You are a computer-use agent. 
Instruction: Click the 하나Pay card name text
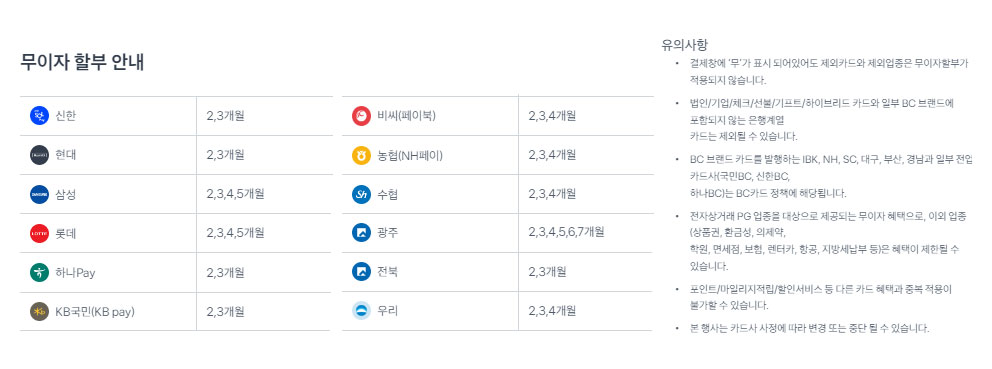[75, 273]
